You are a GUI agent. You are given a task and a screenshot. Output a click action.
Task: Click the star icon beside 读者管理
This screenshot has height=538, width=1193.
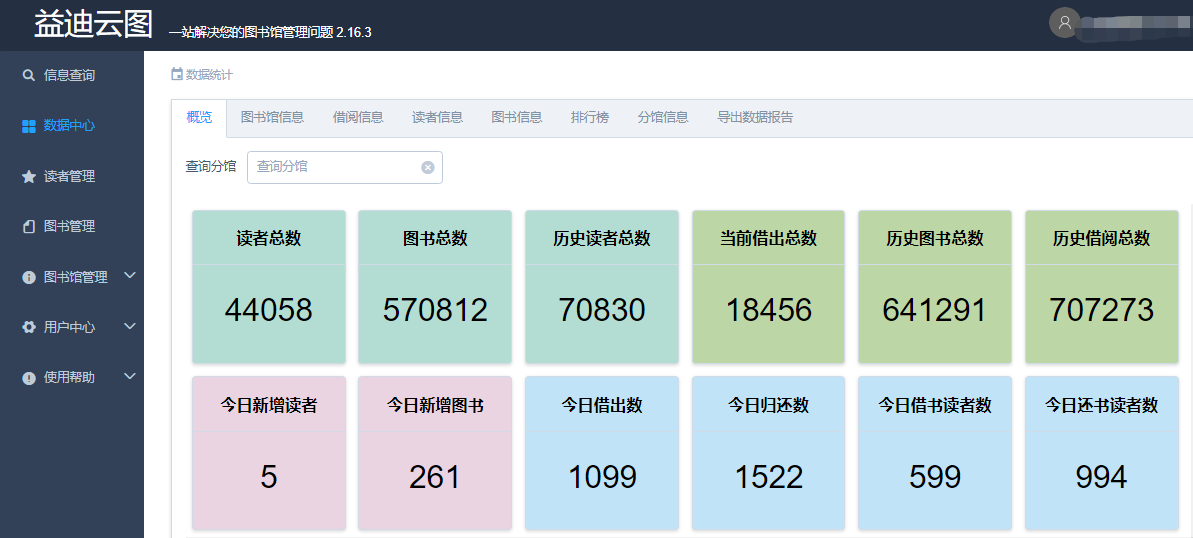pyautogui.click(x=29, y=176)
